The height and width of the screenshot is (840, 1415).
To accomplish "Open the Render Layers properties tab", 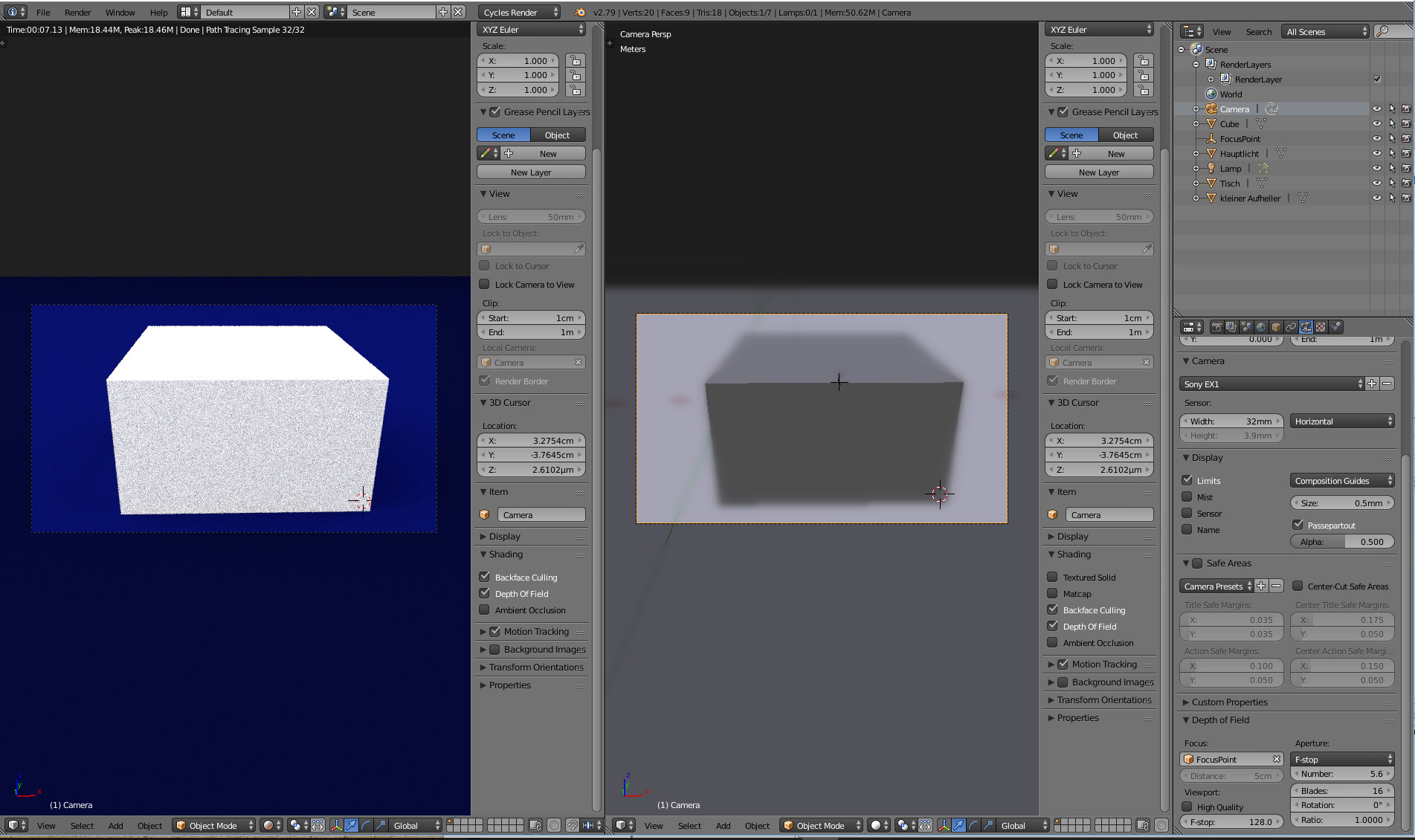I will tap(1231, 327).
